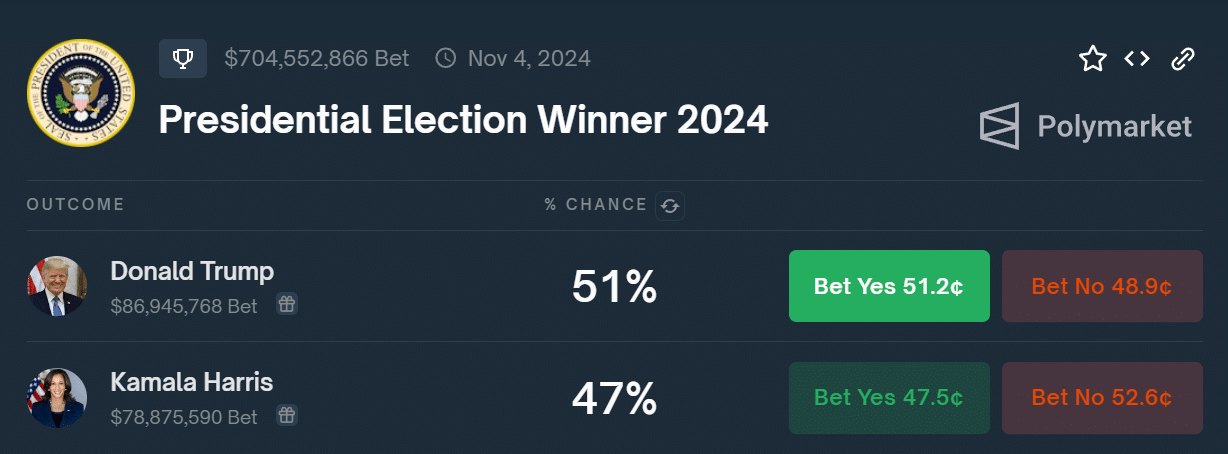Click the Donald Trump outcome name
The width and height of the screenshot is (1228, 454).
pos(192,271)
